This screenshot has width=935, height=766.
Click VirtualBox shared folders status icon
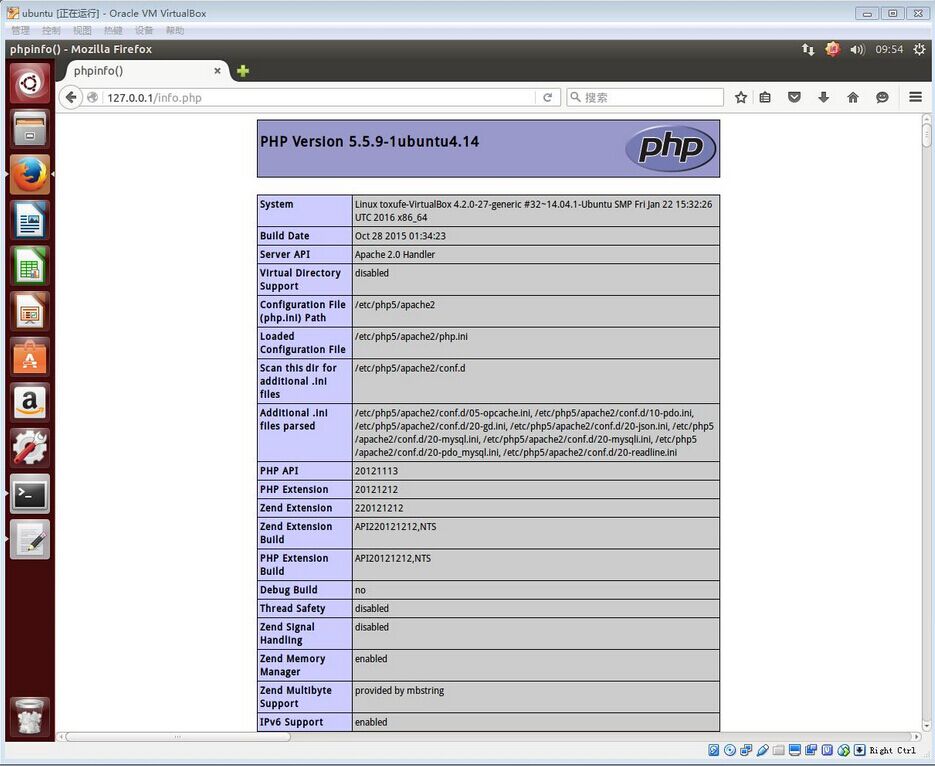pos(778,751)
